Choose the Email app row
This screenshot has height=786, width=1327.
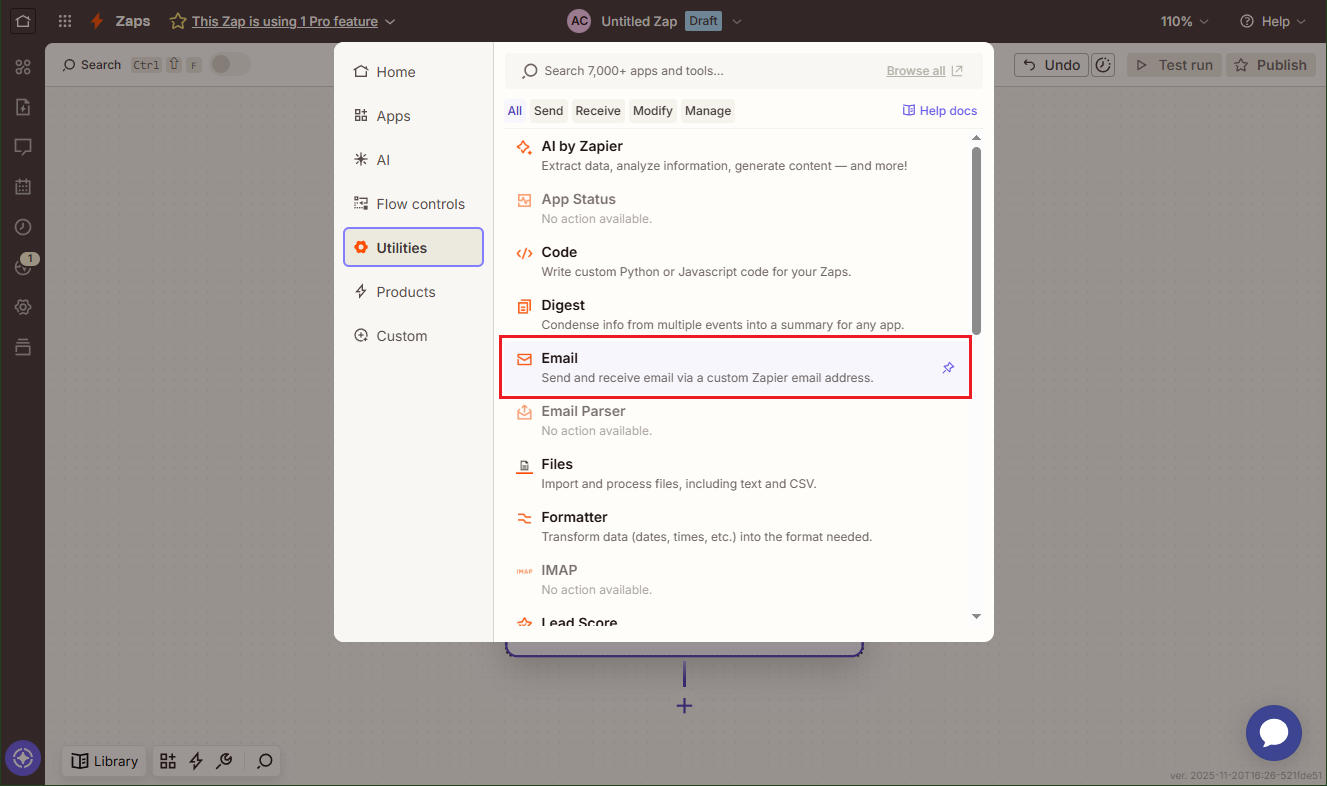(735, 368)
